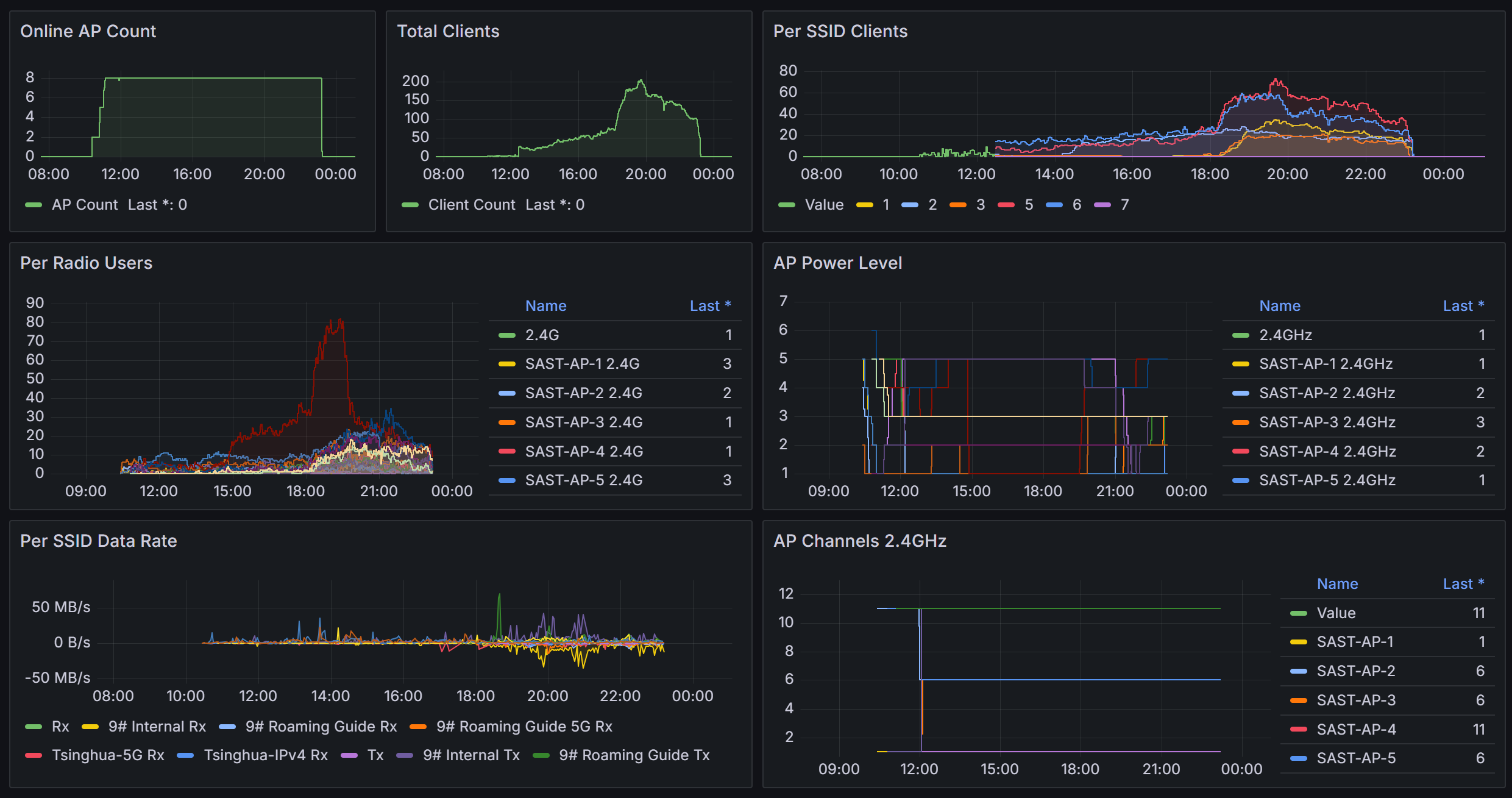Open the Online AP Count panel title
Viewport: 1512px width, 798px height.
[88, 31]
